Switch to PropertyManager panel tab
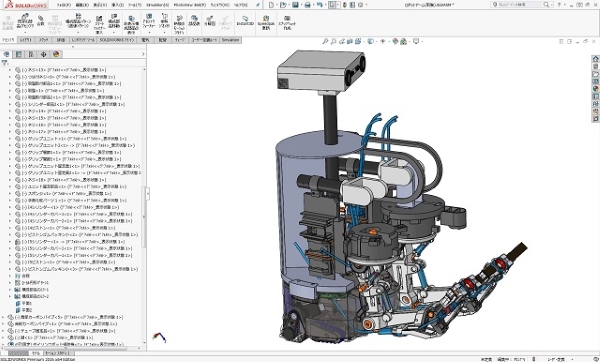Image resolution: width=600 pixels, height=362 pixels. [18, 54]
